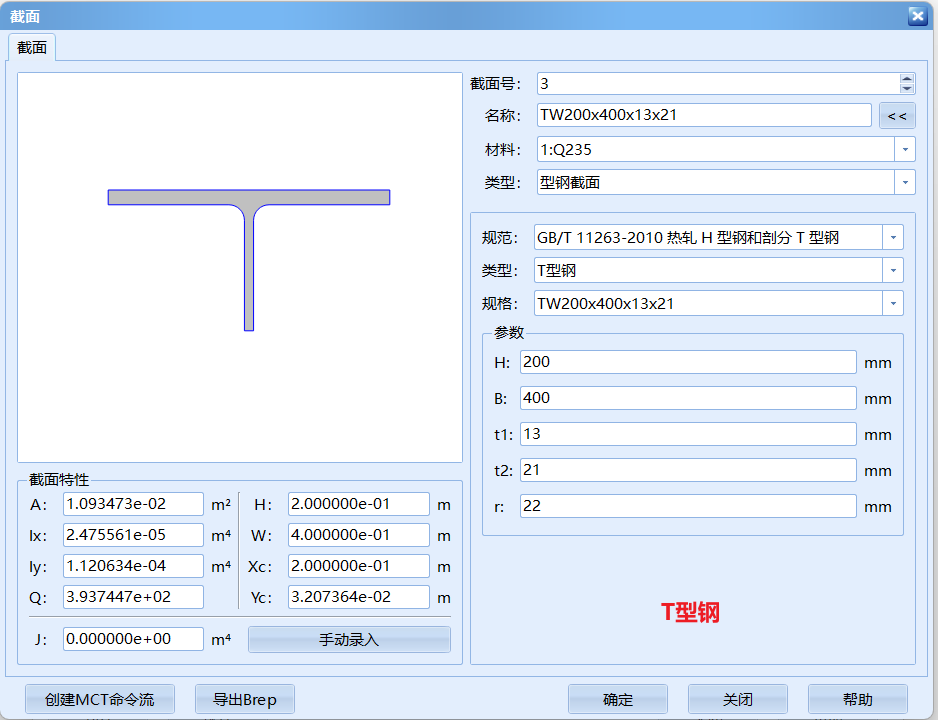Screen dimensions: 938x720
Task: Expand the T型钢 type dropdown
Action: [x=892, y=271]
